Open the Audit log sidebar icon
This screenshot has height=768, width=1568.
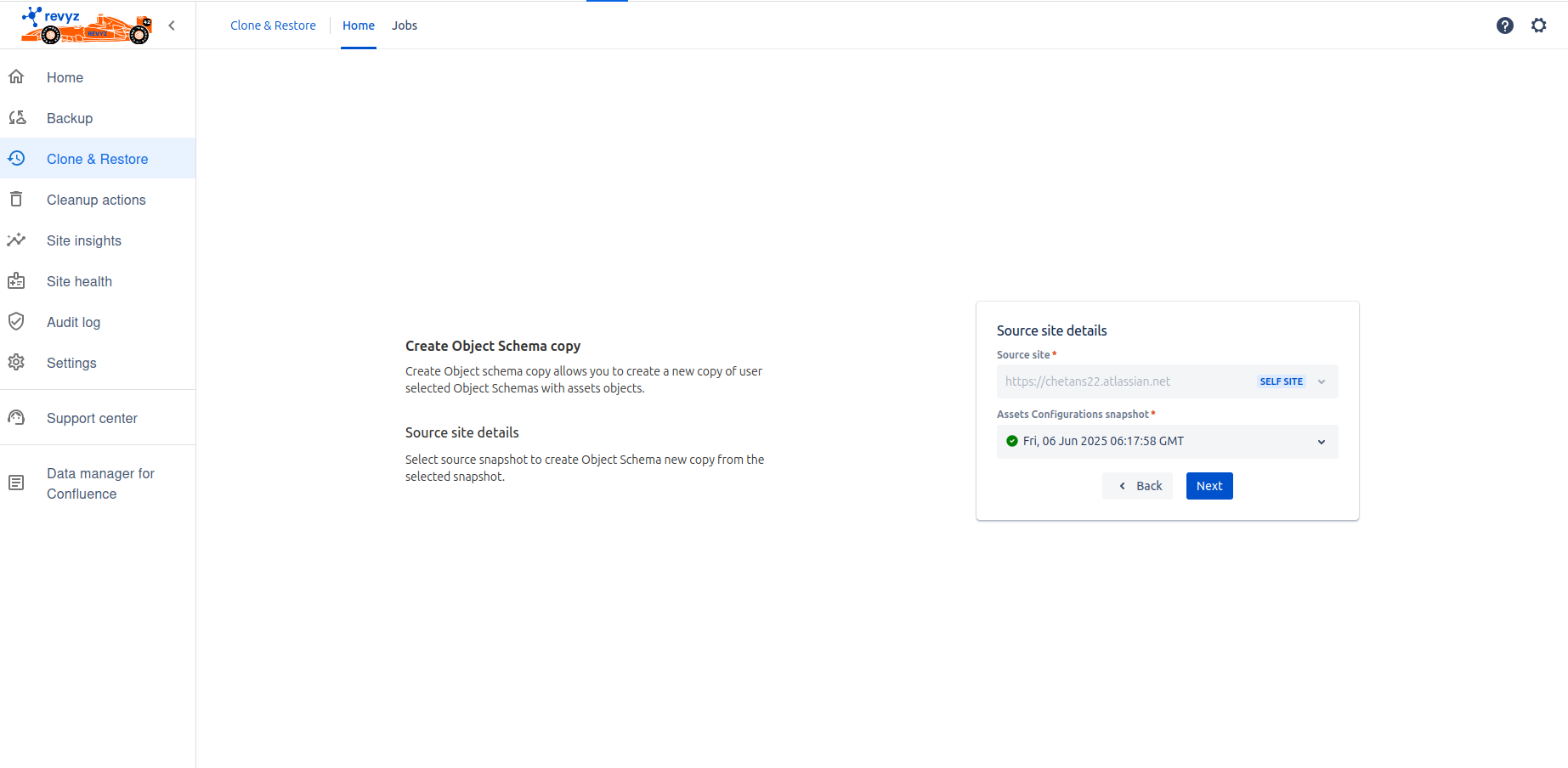coord(17,321)
